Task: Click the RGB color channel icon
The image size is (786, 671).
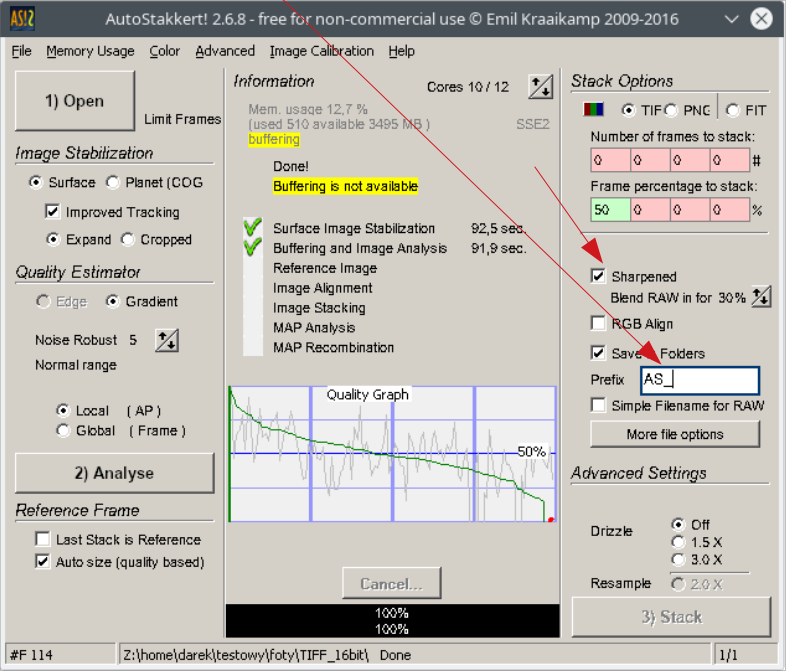Action: click(593, 109)
